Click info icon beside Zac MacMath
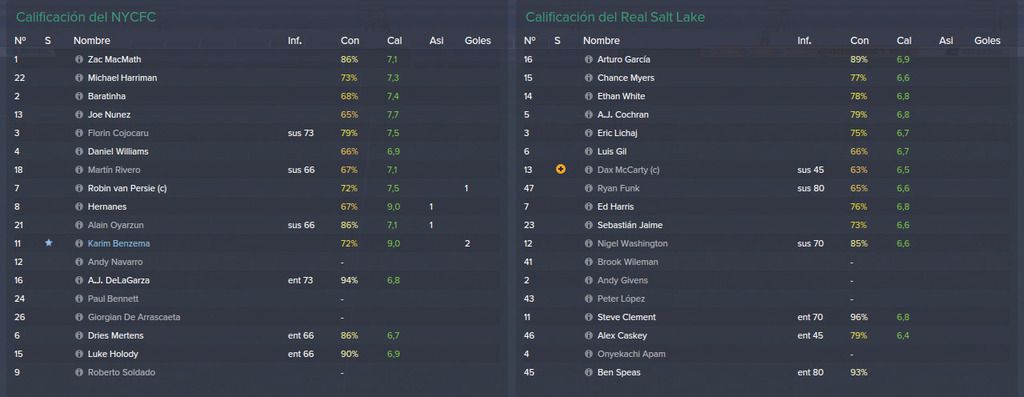Screen dimensions: 1024x397 [x=79, y=59]
